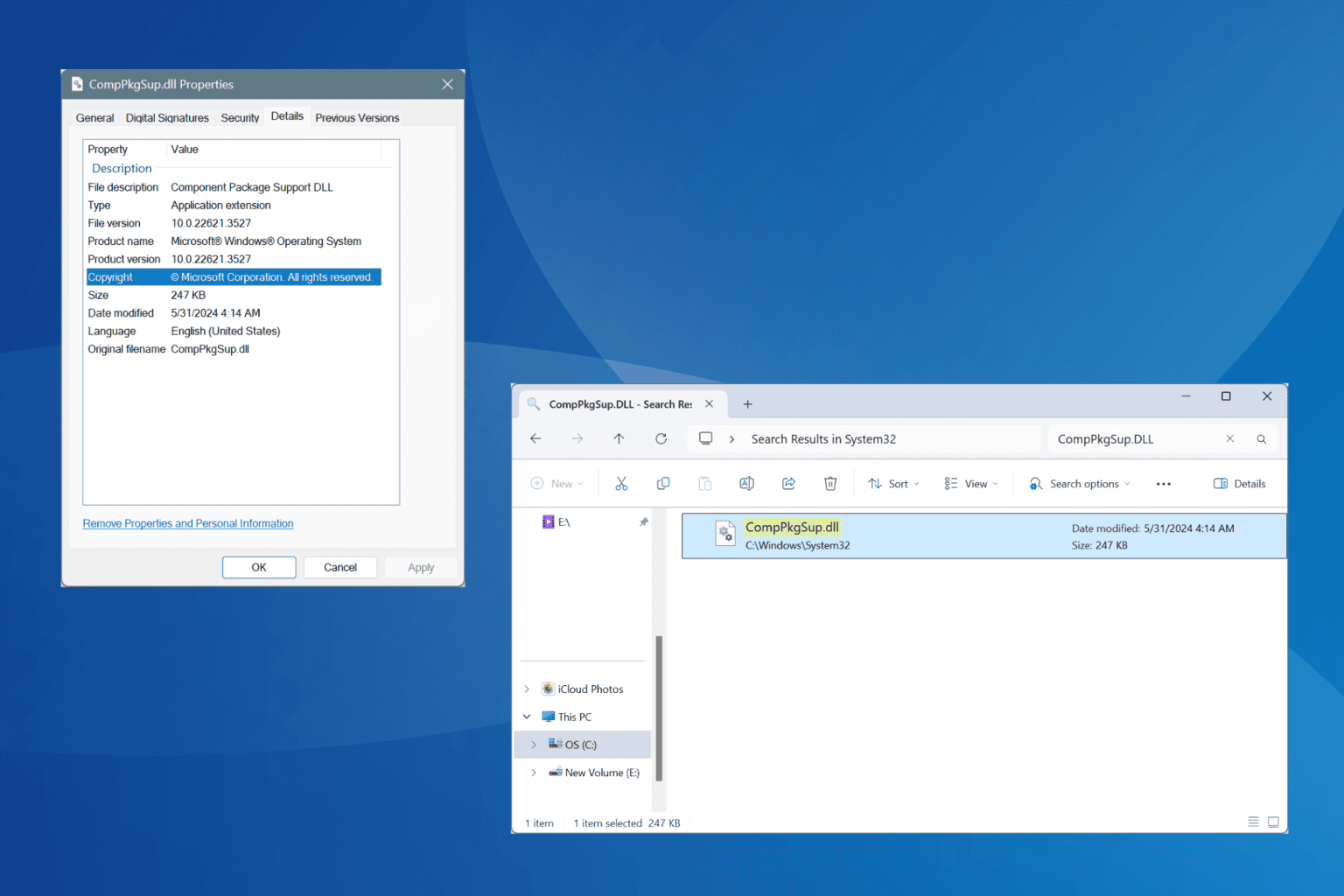1344x896 pixels.
Task: Select E:\ in the navigation pane
Action: [x=557, y=522]
